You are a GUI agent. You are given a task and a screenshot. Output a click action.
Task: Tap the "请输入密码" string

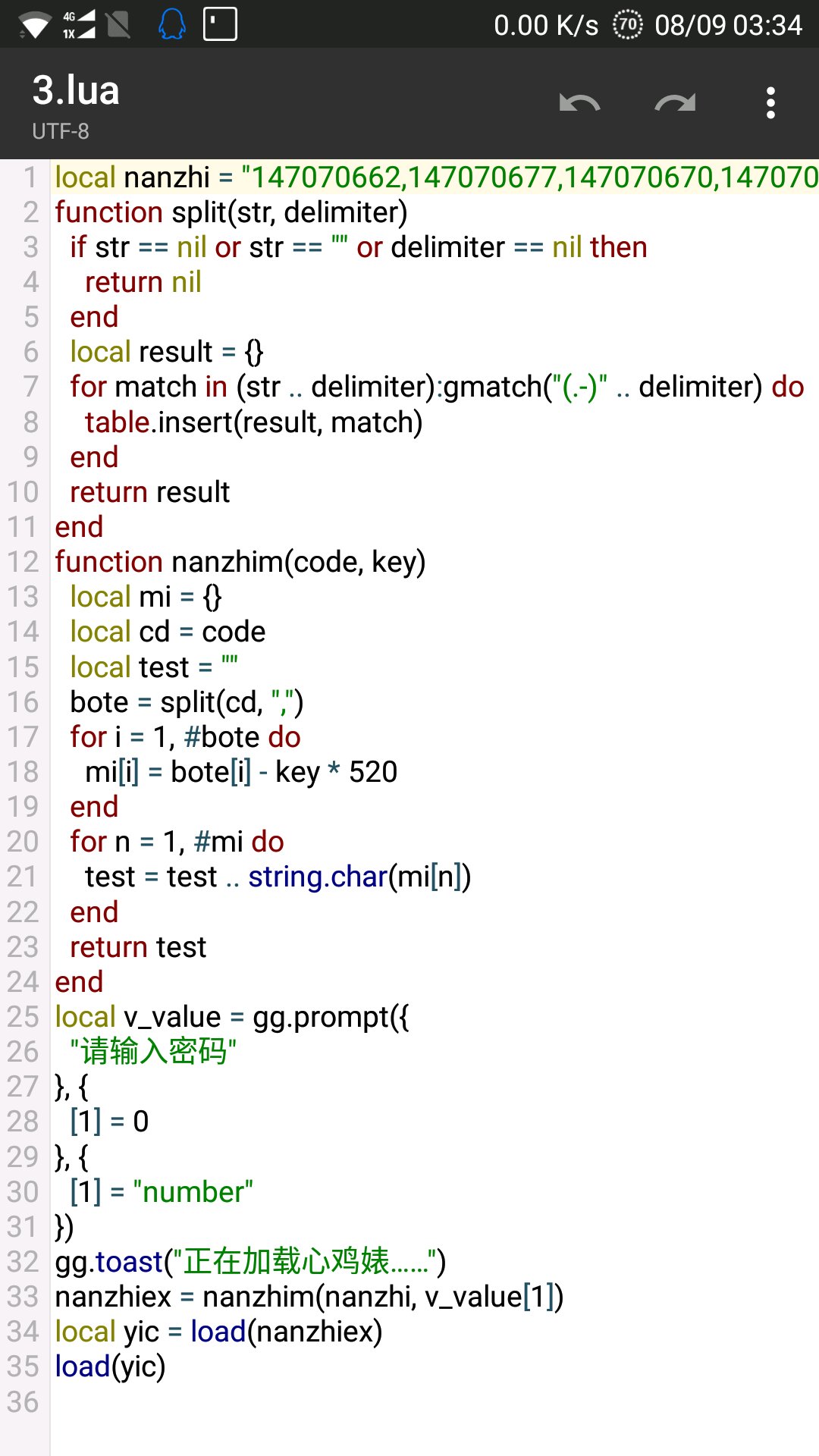pyautogui.click(x=153, y=1052)
